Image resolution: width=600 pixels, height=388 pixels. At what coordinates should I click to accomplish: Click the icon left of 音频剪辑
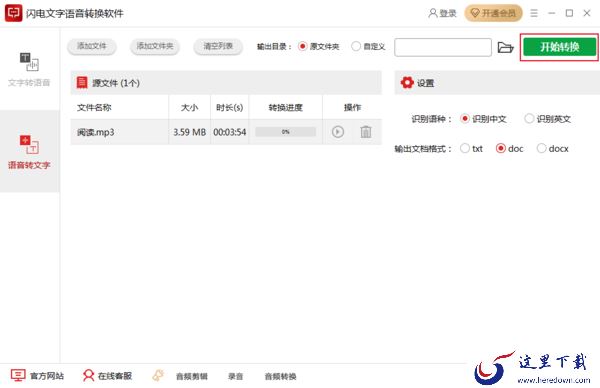(x=158, y=375)
